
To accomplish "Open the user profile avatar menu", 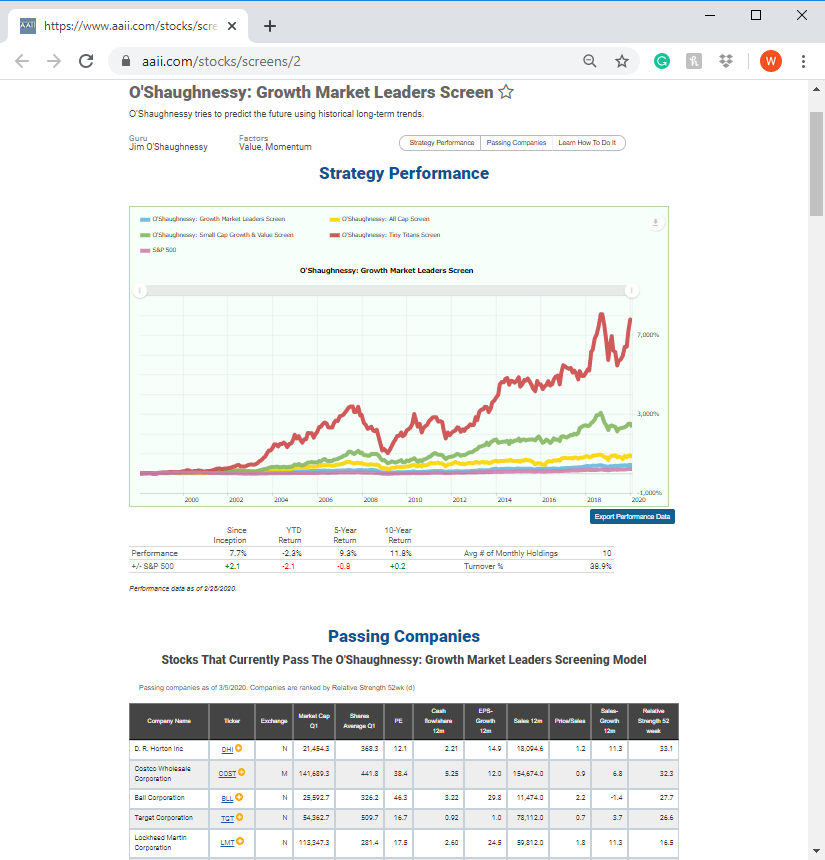I will 771,61.
